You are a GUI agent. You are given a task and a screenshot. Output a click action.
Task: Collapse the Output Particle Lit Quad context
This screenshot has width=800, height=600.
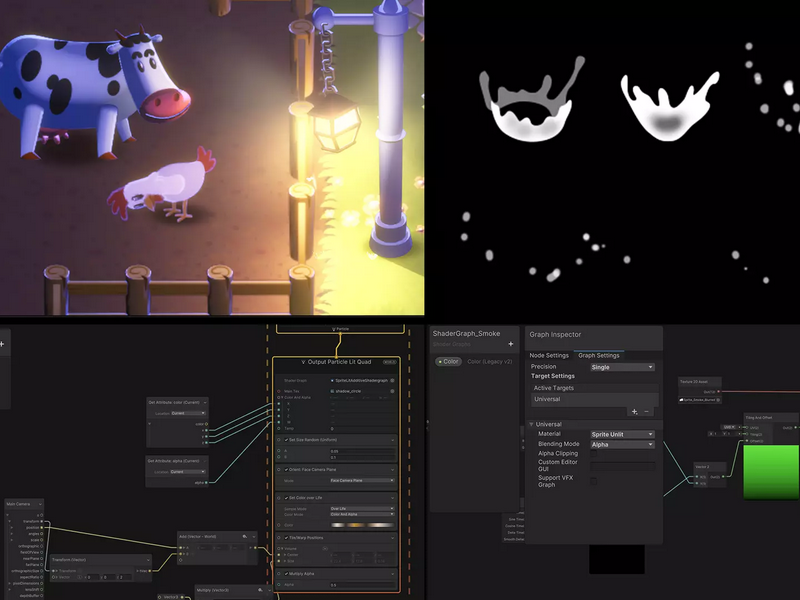tap(303, 362)
